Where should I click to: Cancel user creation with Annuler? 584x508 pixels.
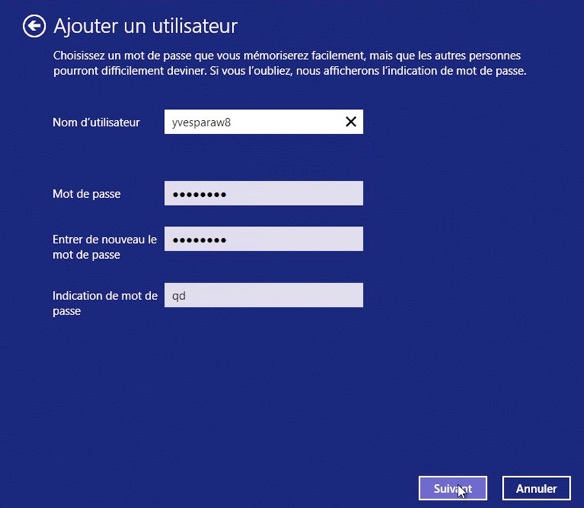click(x=536, y=488)
